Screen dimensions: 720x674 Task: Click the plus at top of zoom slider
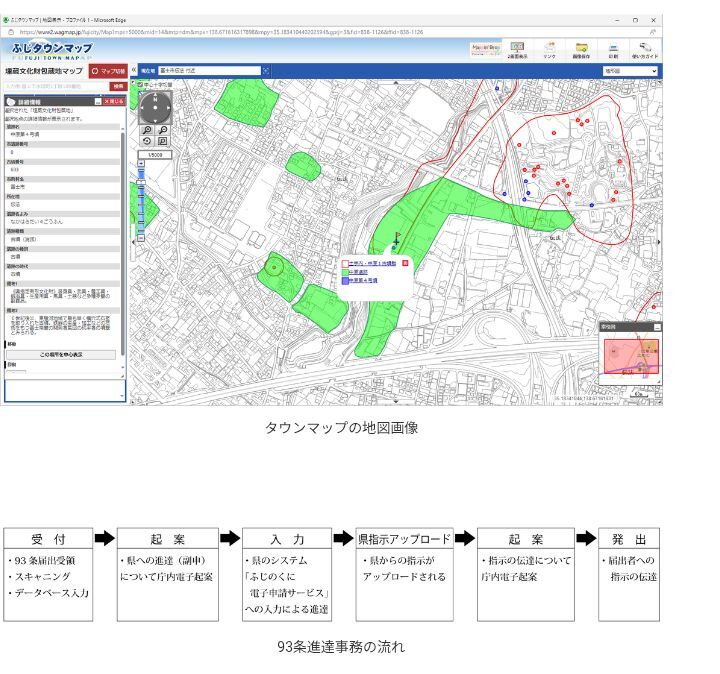141,163
